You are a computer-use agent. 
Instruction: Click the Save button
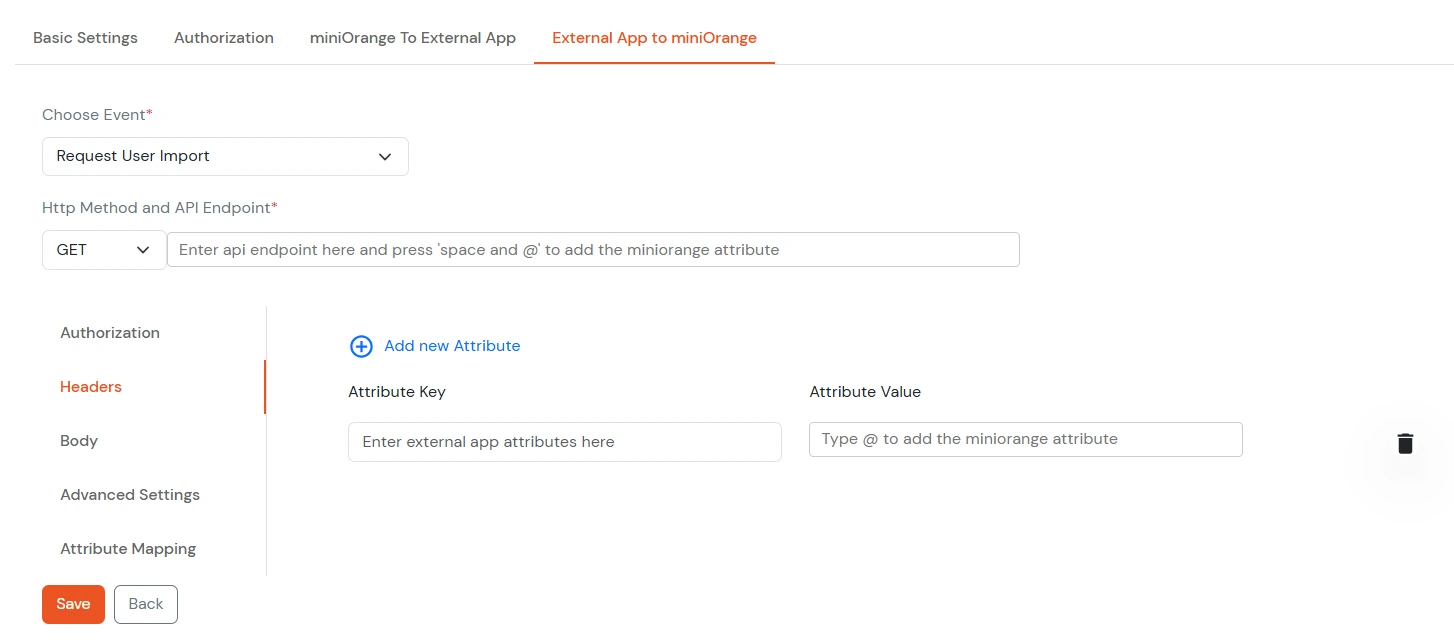click(73, 604)
